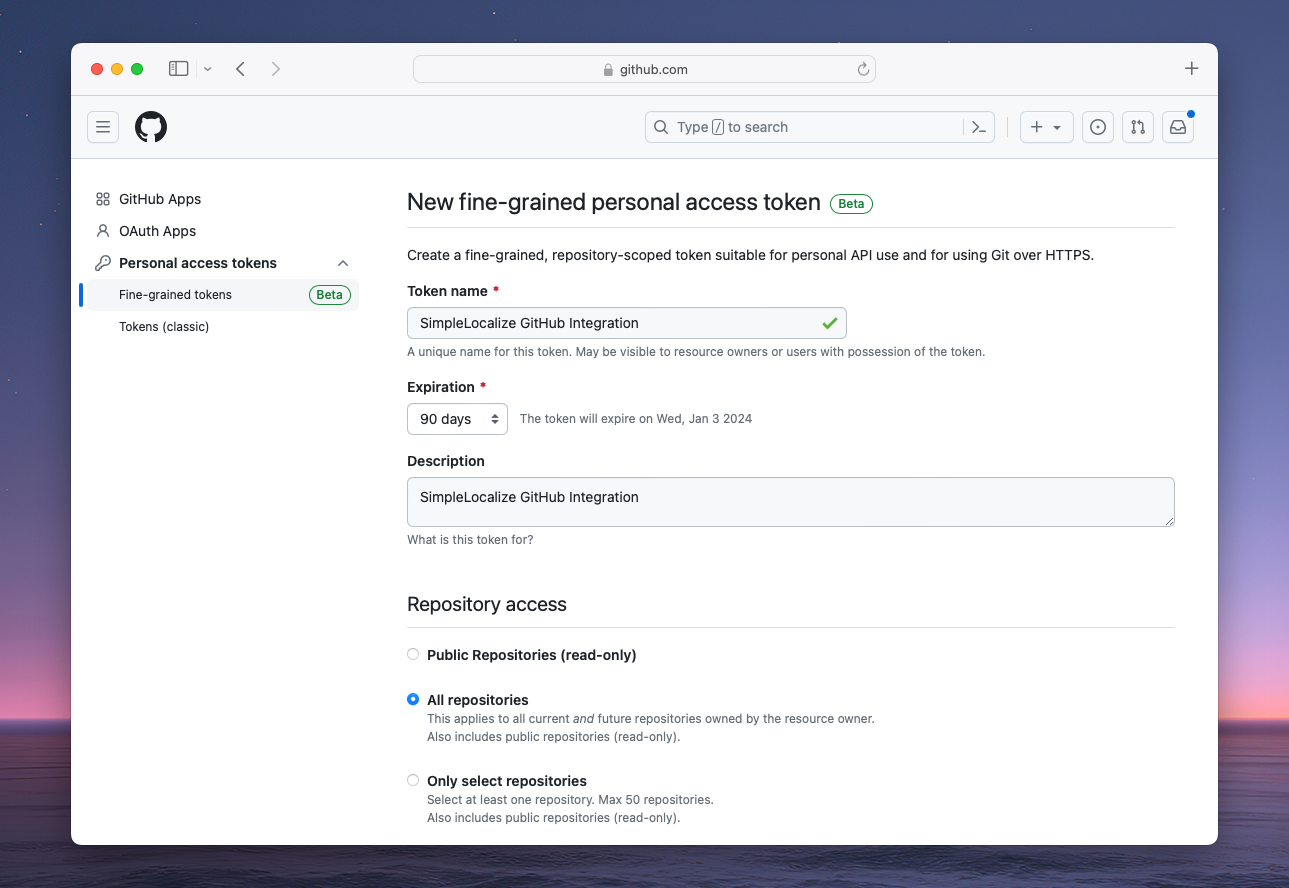The image size is (1289, 888).
Task: Click 'The token will expire on Wed, Jan 3 2024'
Action: (x=636, y=419)
